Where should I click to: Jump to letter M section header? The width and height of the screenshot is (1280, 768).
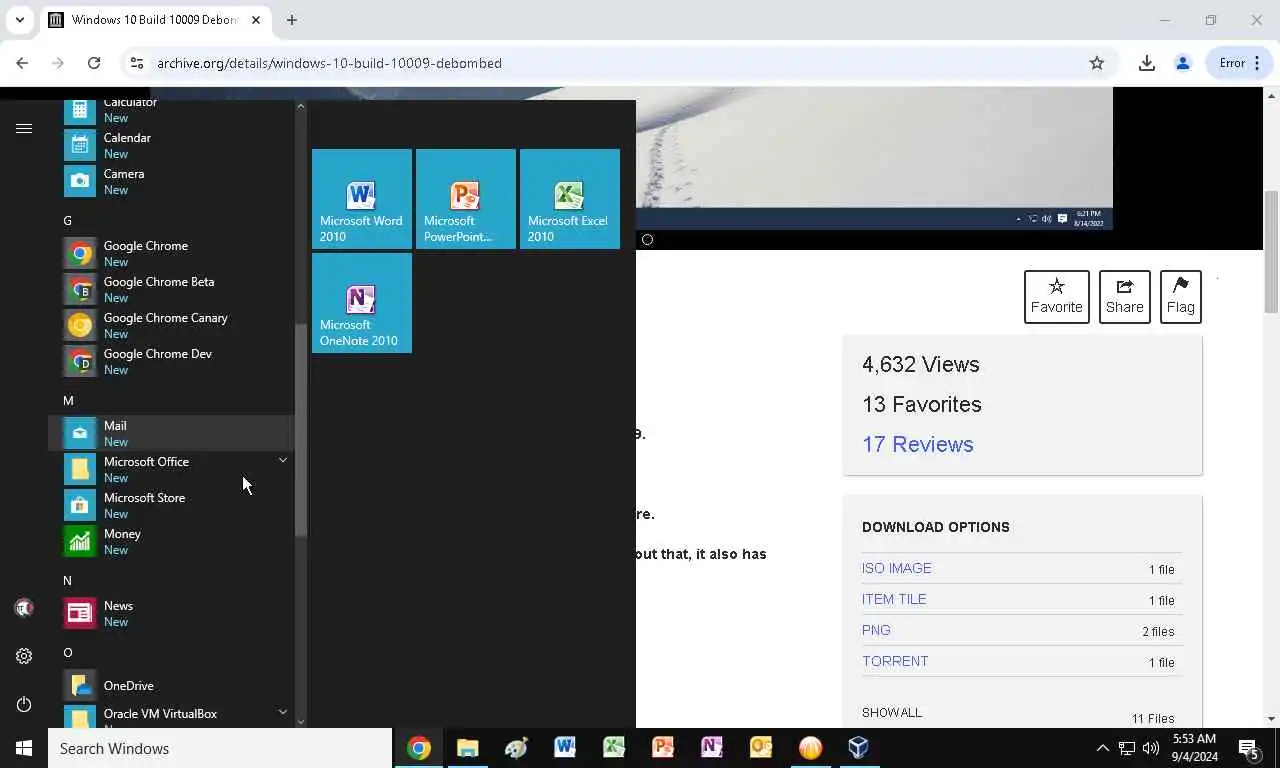coord(68,400)
